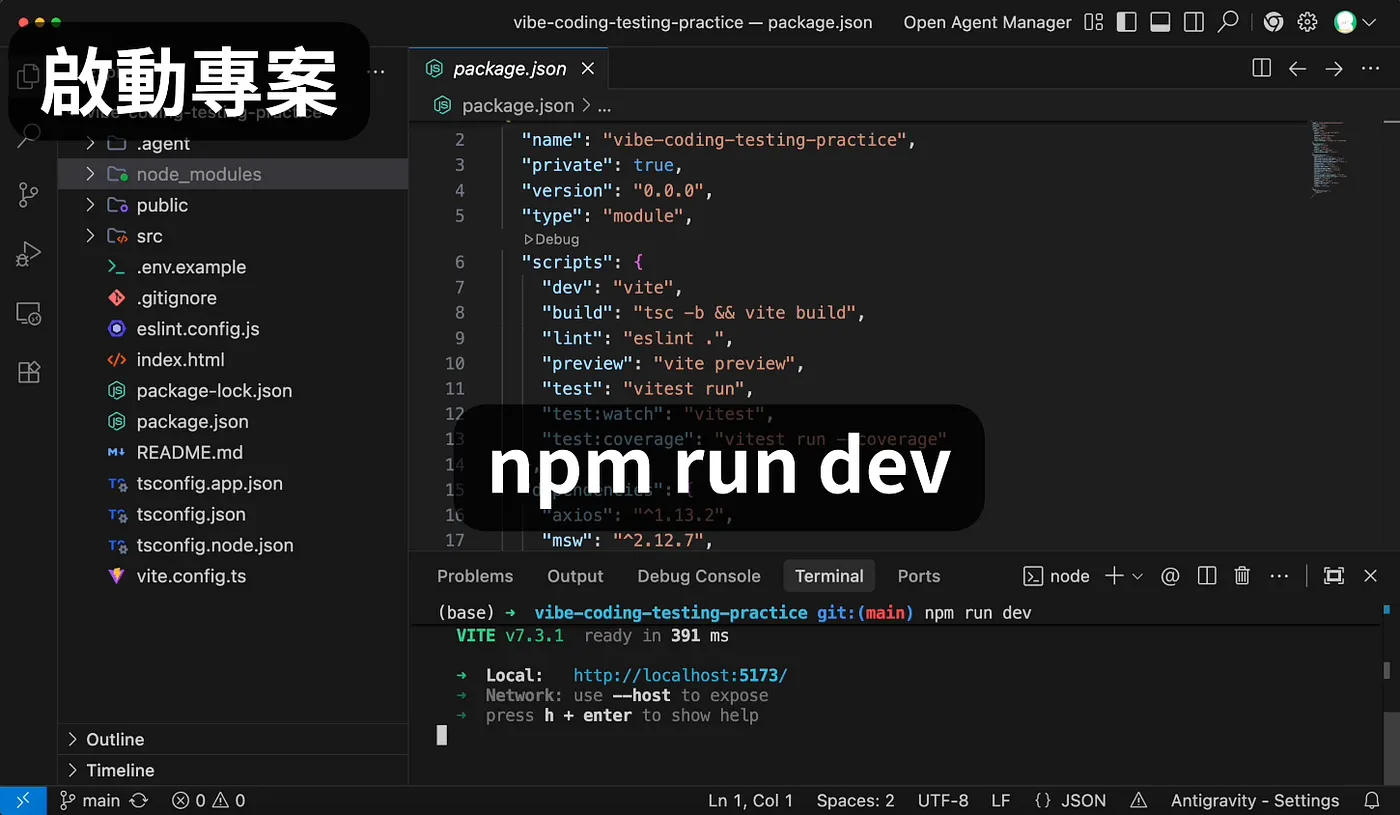The width and height of the screenshot is (1400, 815).
Task: Split the terminal panel
Action: 1207,576
